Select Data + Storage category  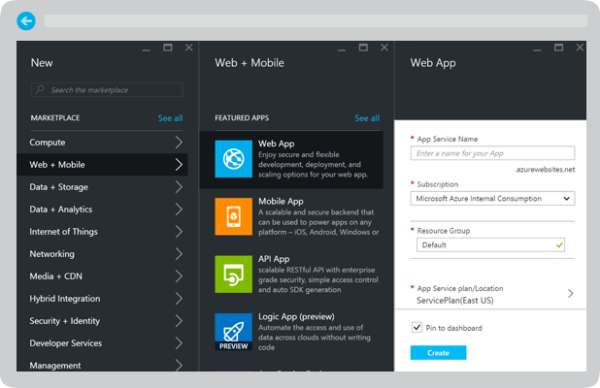click(x=102, y=187)
